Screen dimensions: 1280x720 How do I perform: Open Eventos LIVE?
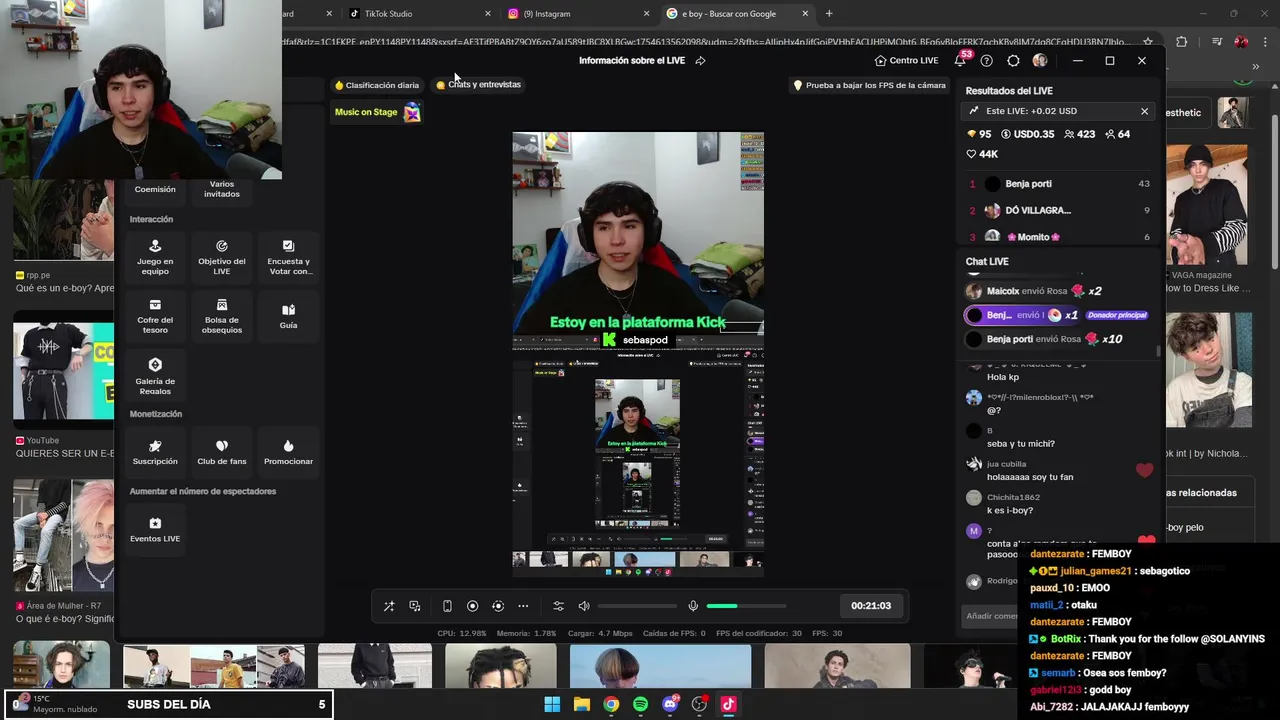tap(155, 529)
